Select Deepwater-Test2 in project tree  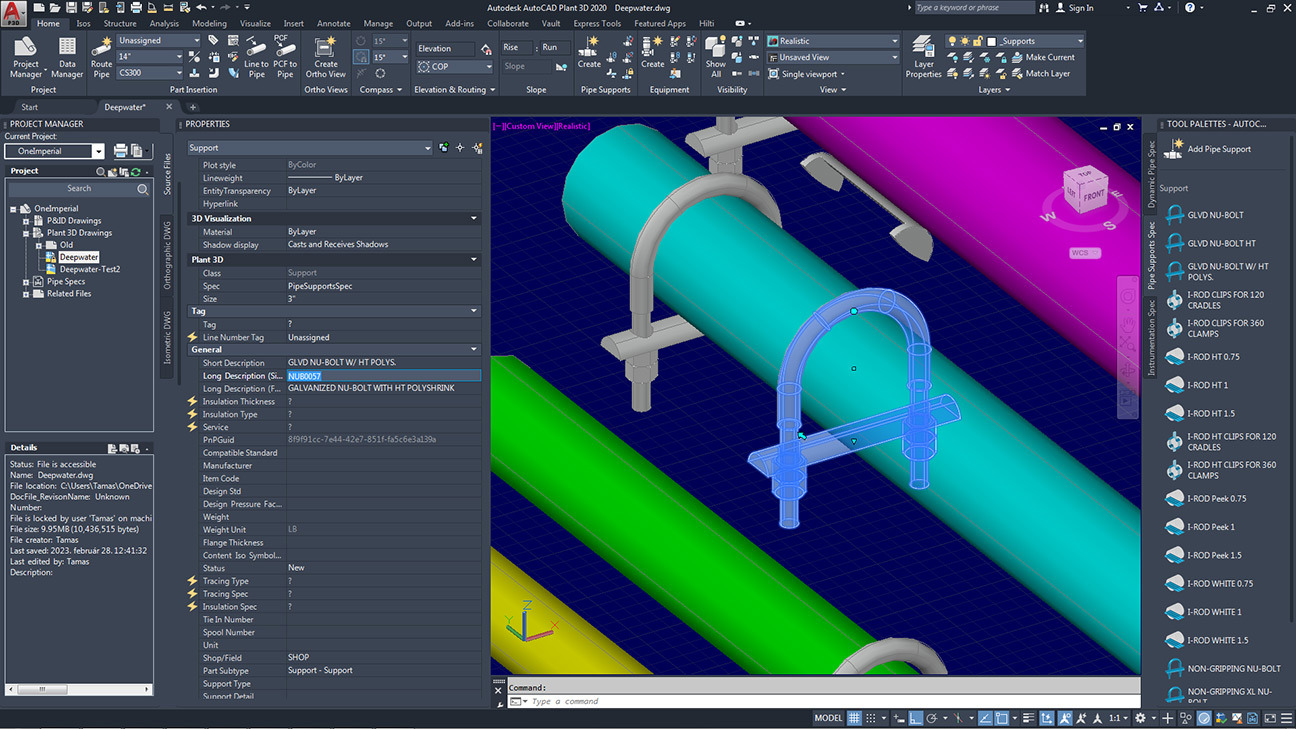(x=89, y=269)
